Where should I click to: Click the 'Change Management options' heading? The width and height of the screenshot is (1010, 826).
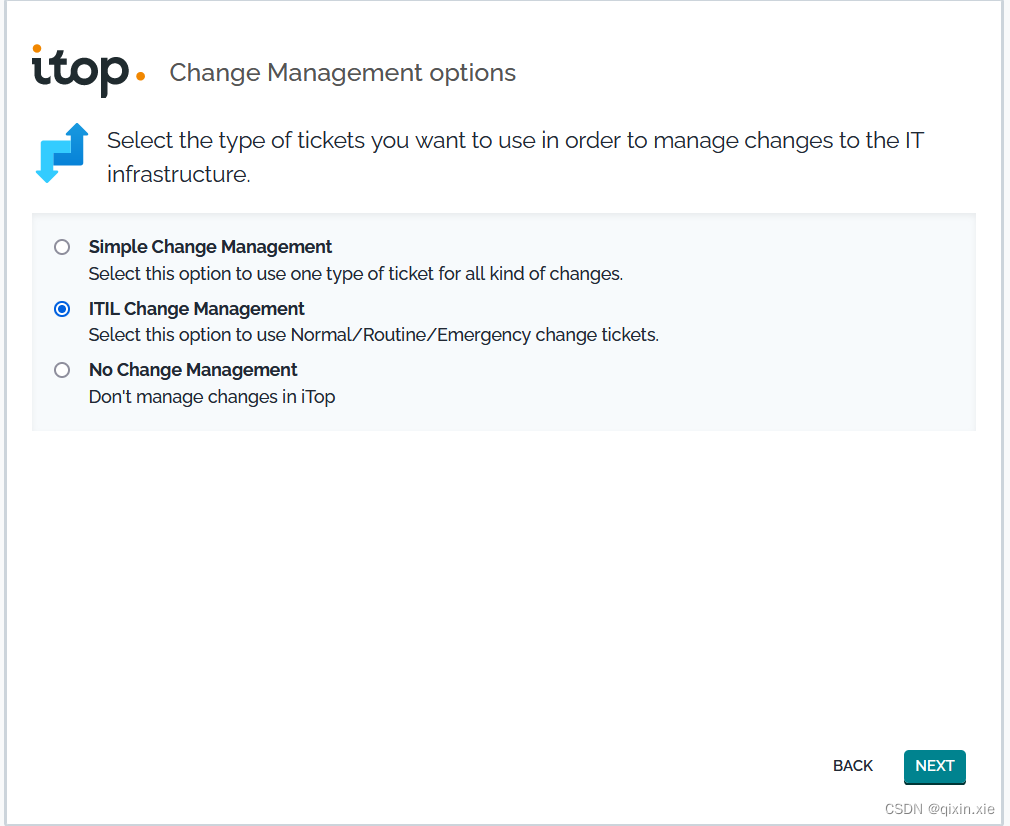tap(343, 73)
